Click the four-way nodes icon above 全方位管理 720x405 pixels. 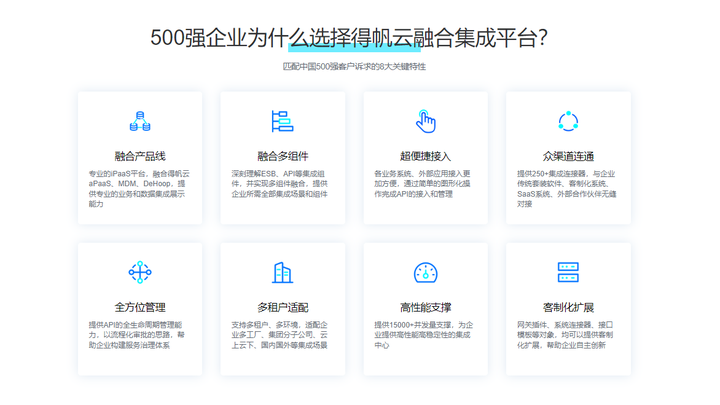140,272
